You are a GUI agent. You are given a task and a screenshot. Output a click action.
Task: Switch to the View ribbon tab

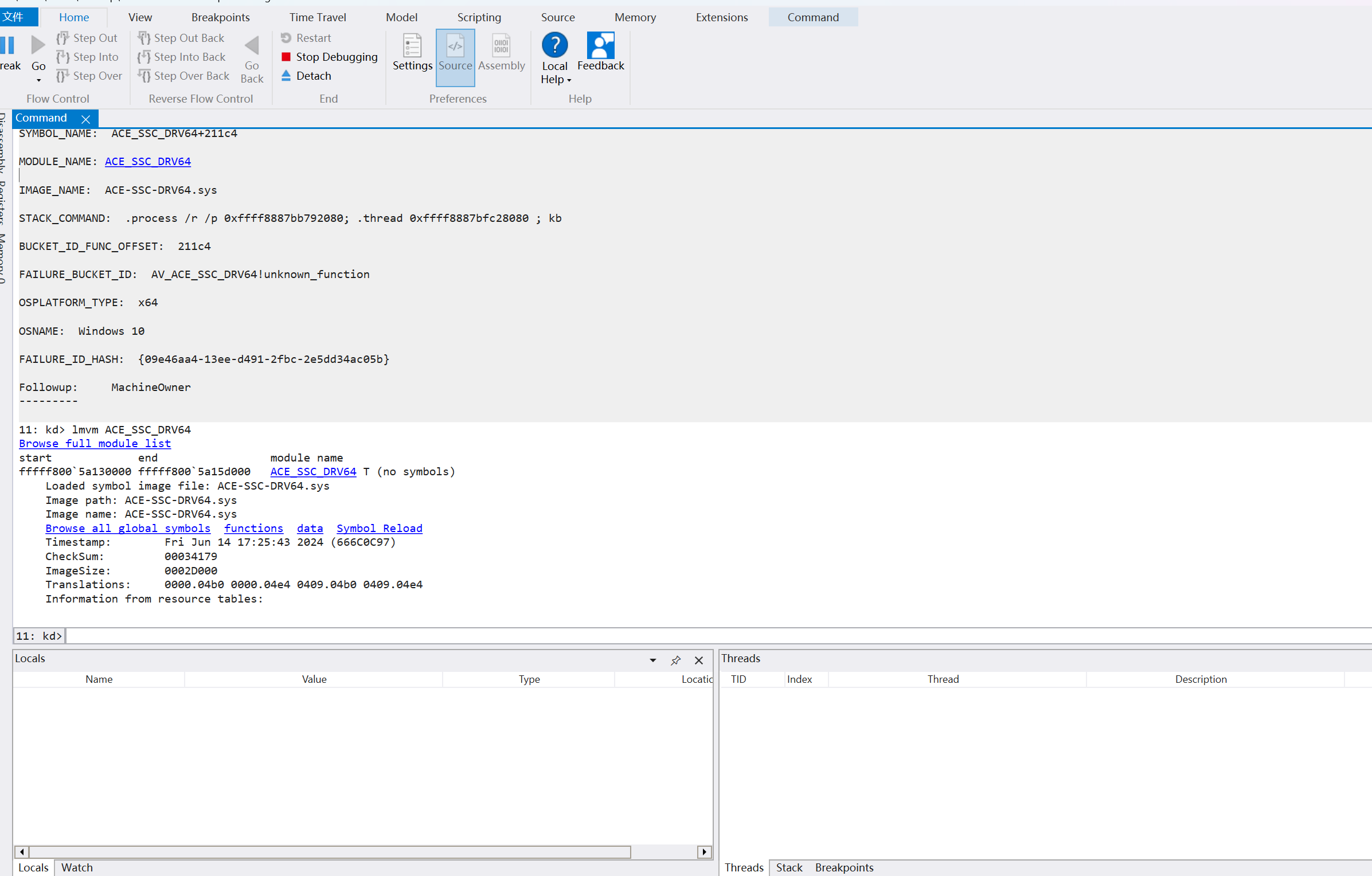click(140, 17)
